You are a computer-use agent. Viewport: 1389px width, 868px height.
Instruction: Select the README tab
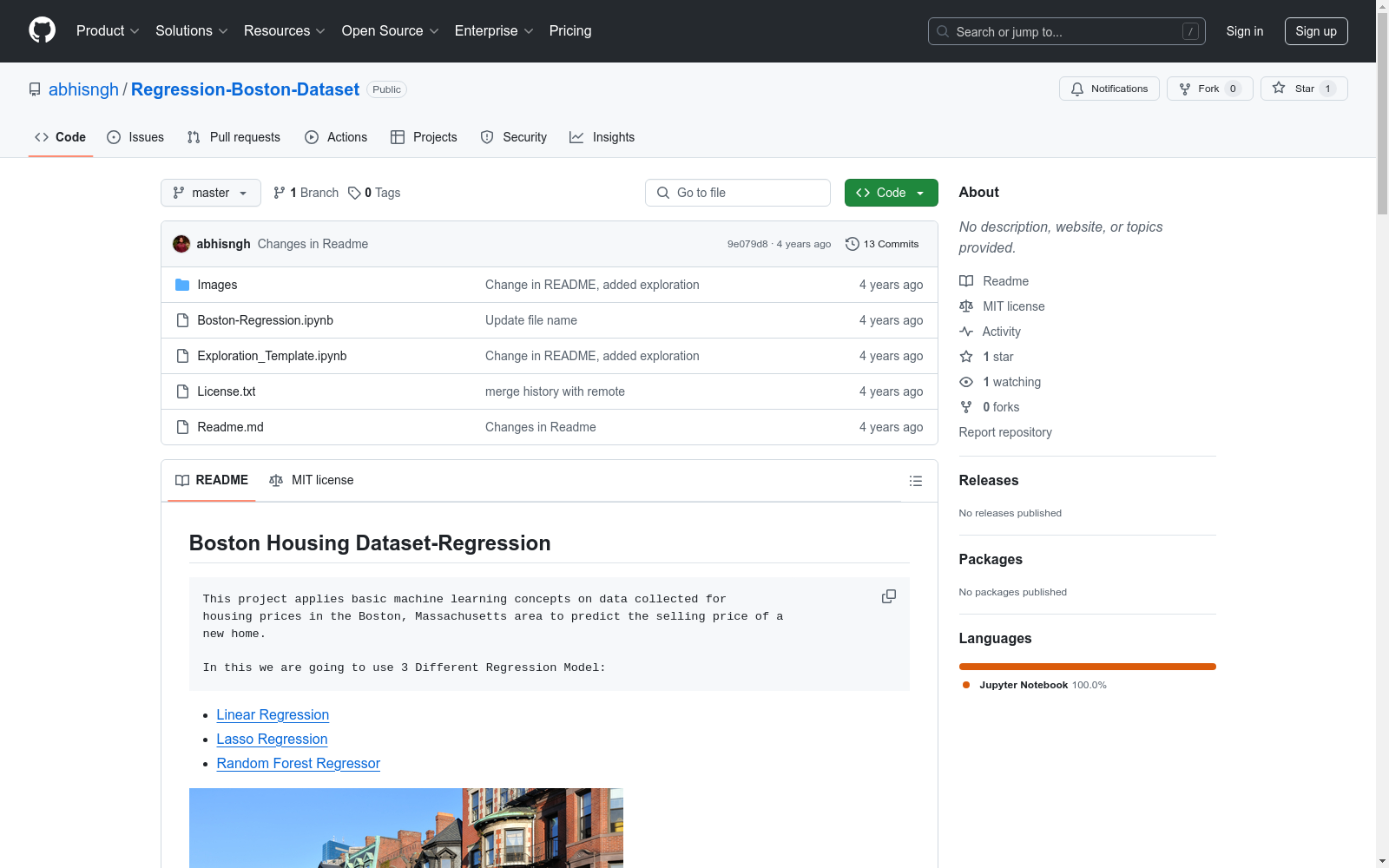(x=212, y=480)
